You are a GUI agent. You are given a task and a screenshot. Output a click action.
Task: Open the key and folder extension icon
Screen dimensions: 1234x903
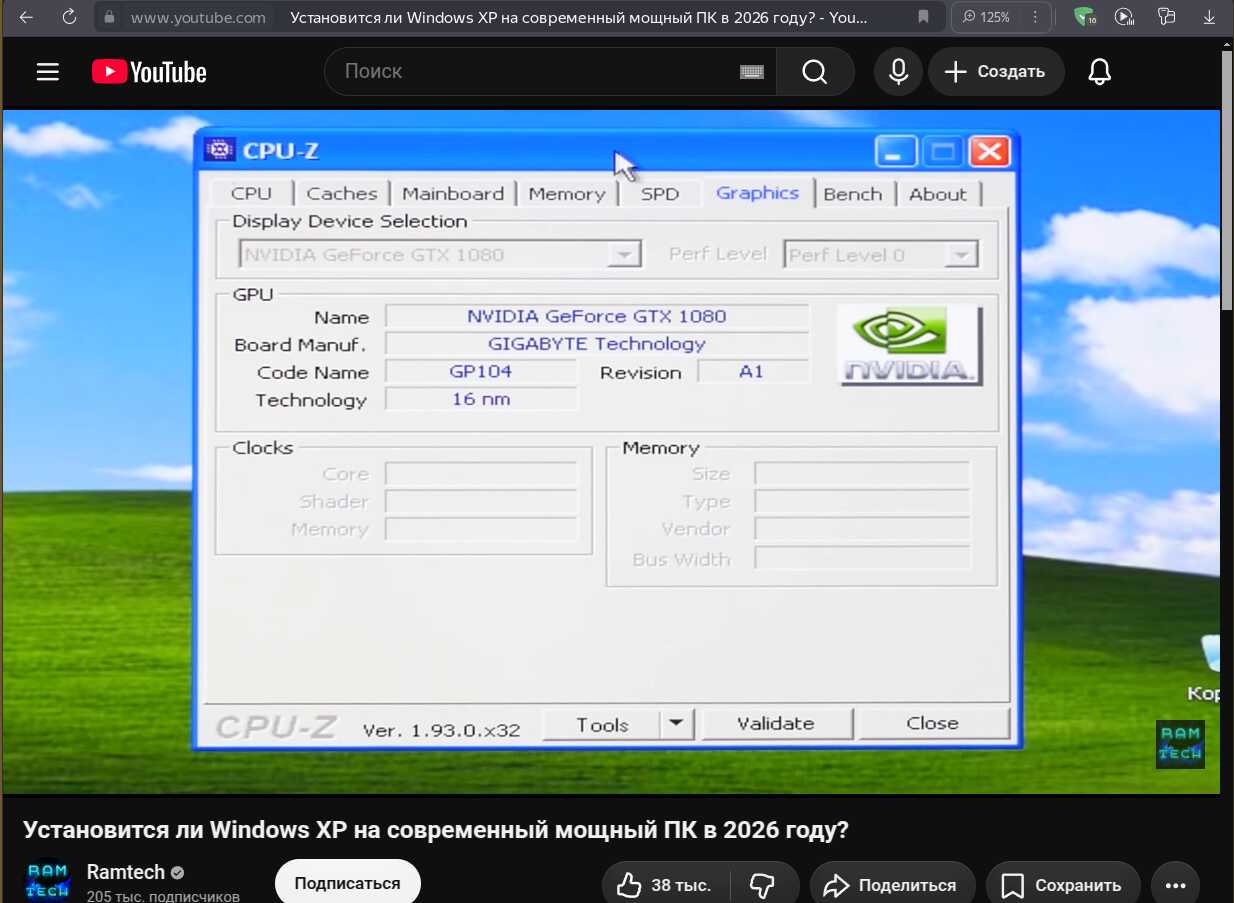pos(1166,17)
